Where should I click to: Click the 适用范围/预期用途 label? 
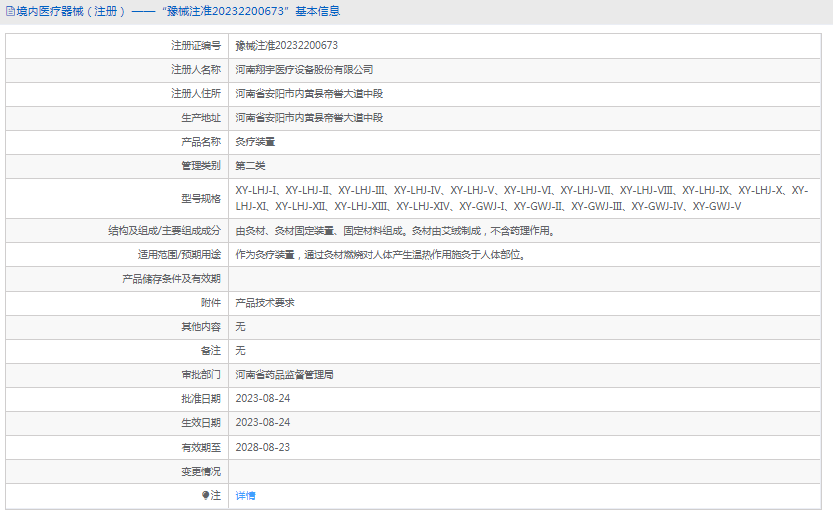[x=179, y=254]
